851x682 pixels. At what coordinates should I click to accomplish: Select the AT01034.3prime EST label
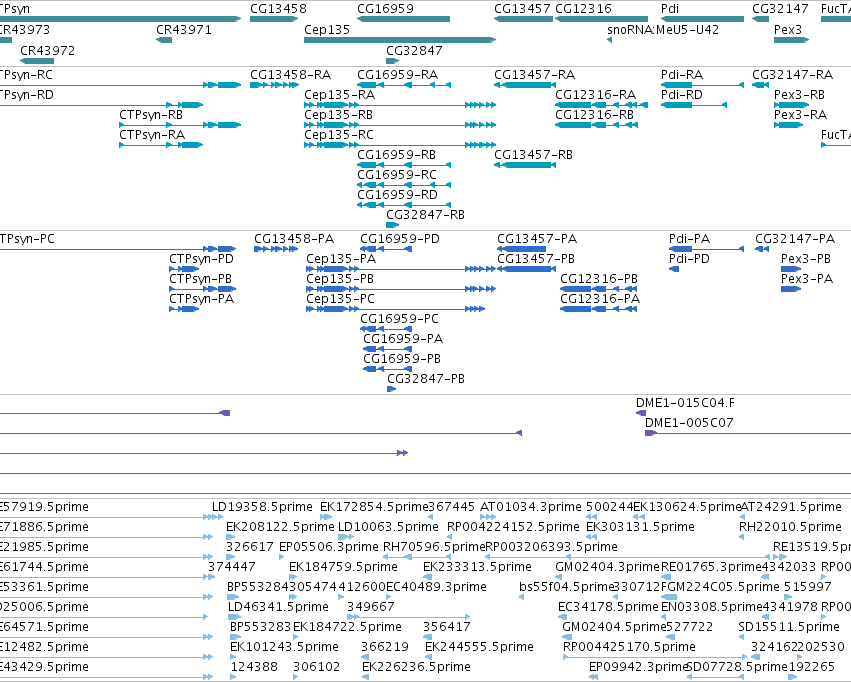click(x=531, y=507)
